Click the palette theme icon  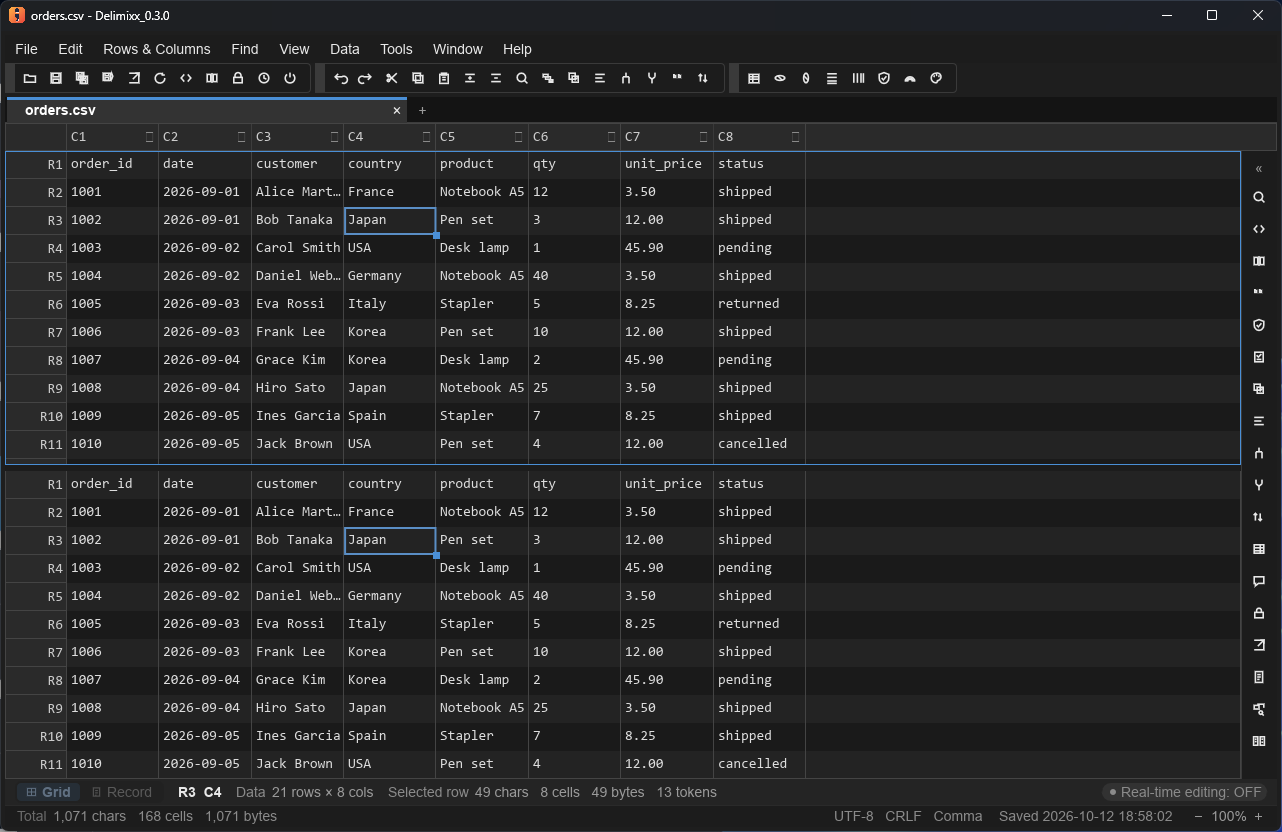click(x=936, y=78)
